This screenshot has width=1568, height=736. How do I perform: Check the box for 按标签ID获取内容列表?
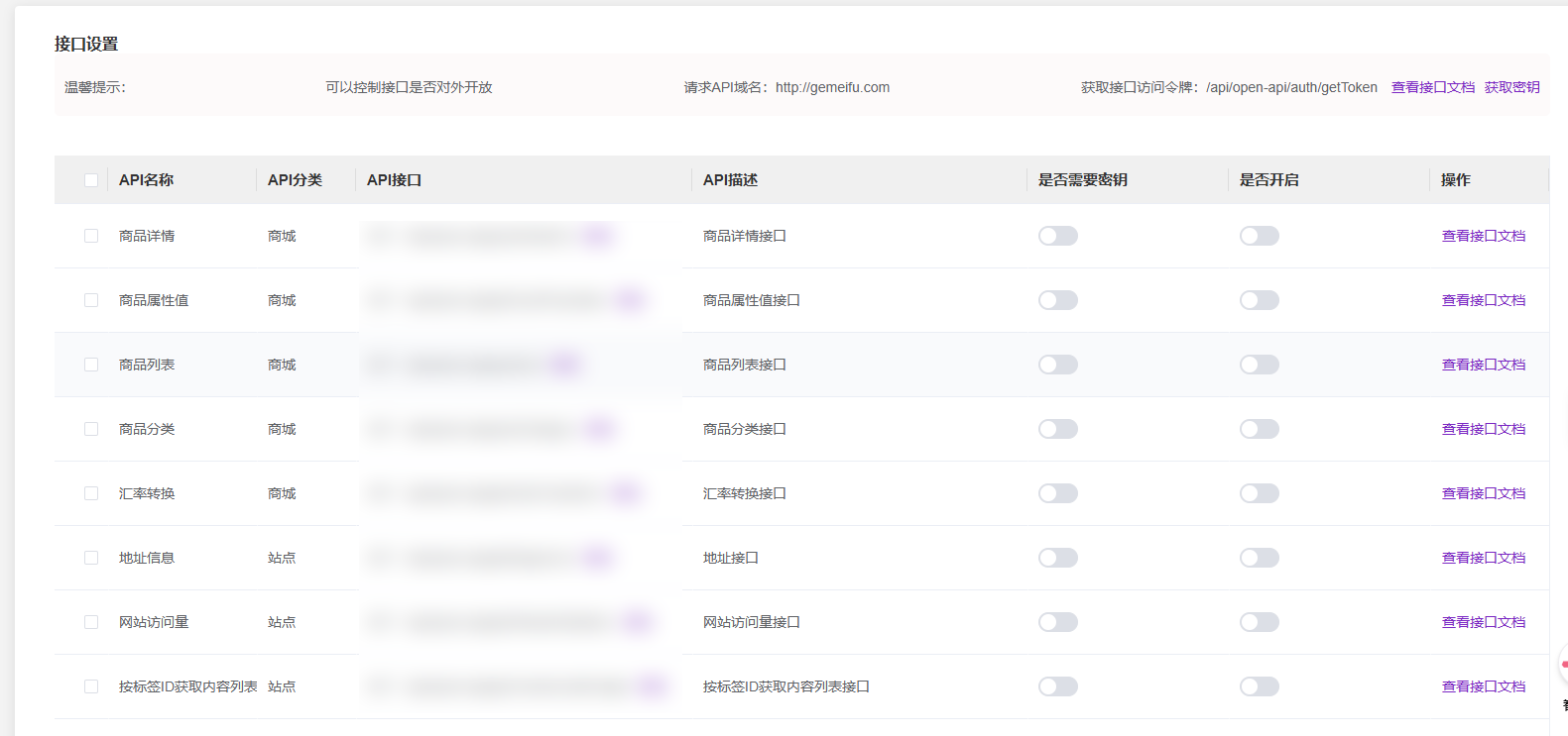tap(91, 686)
